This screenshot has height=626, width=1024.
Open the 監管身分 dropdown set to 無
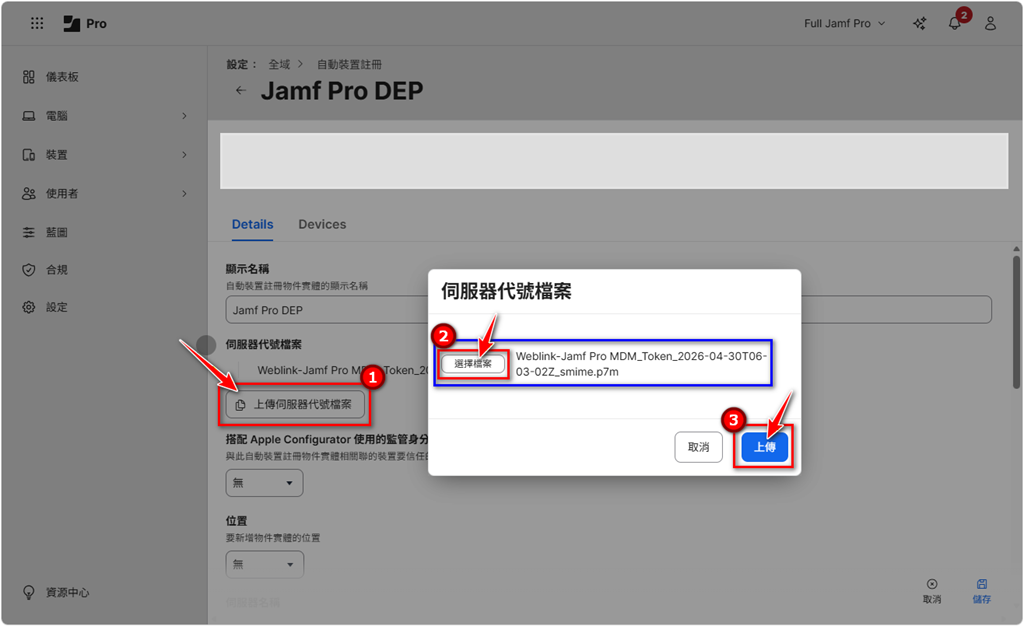click(264, 483)
